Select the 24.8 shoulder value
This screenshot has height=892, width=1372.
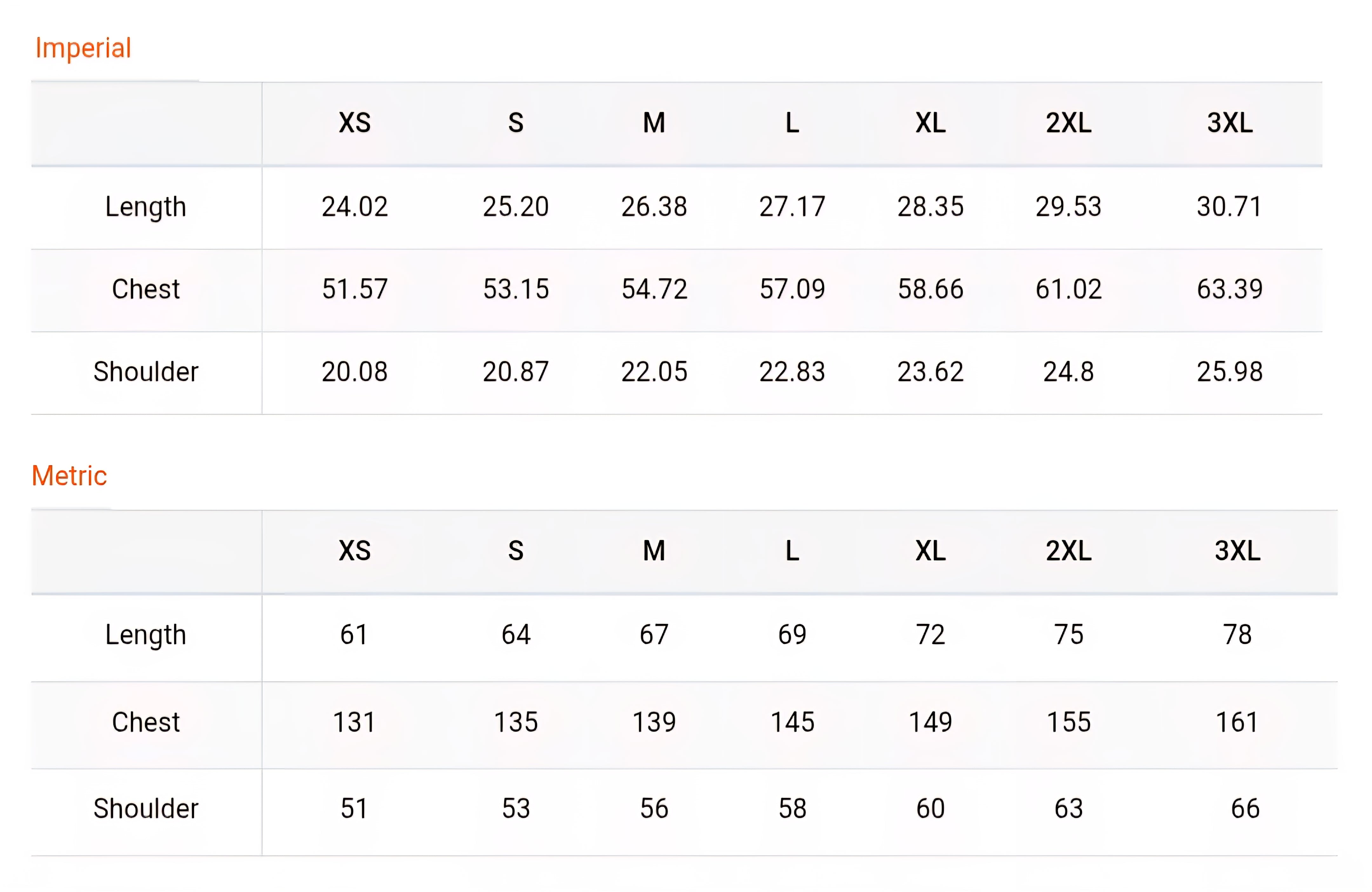1068,371
